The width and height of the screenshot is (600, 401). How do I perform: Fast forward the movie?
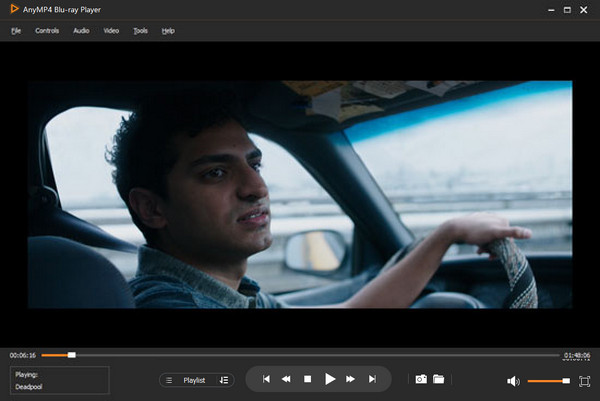pos(350,379)
